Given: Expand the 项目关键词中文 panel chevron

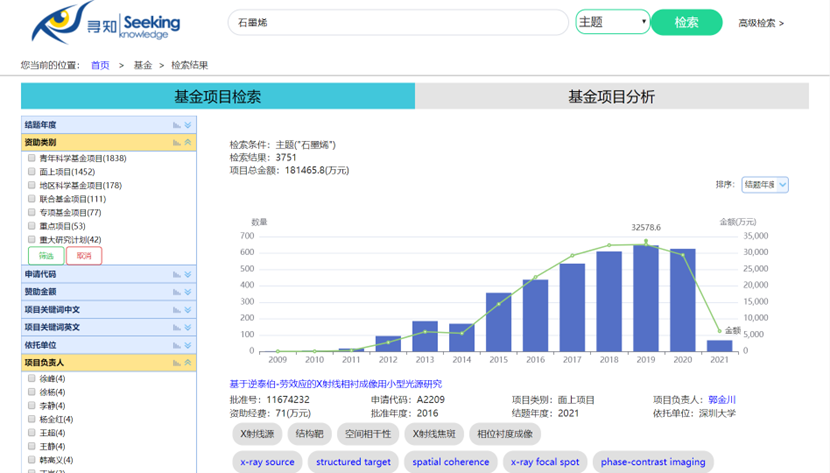Looking at the screenshot, I should 188,310.
